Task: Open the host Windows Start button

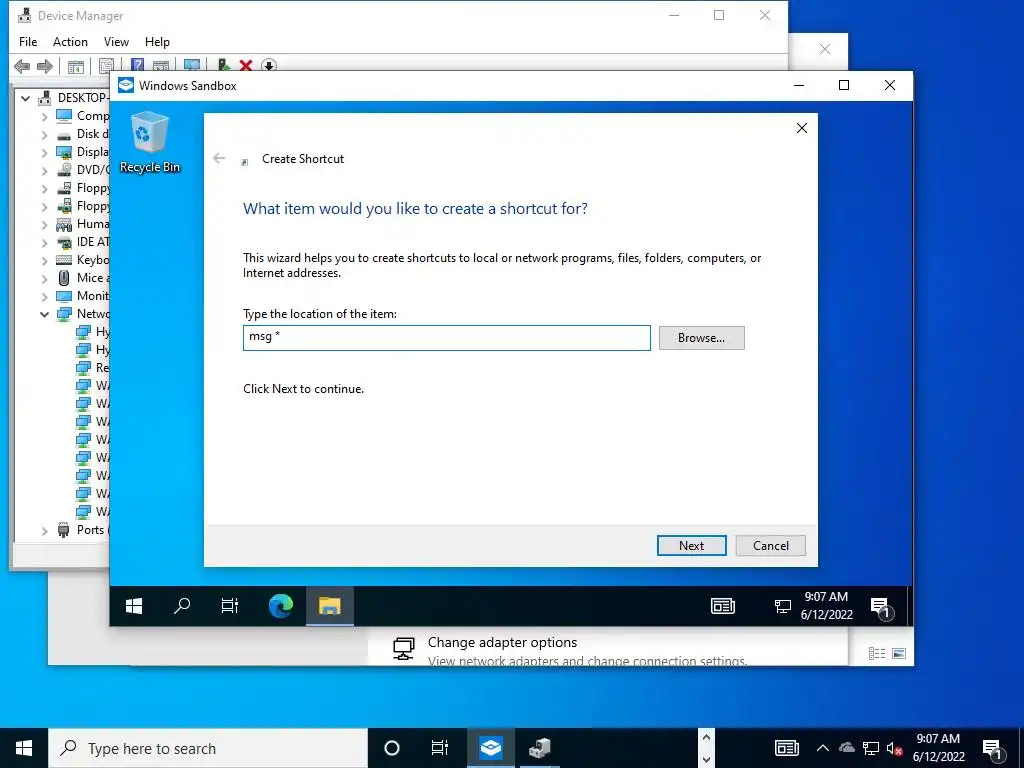Action: [24, 748]
